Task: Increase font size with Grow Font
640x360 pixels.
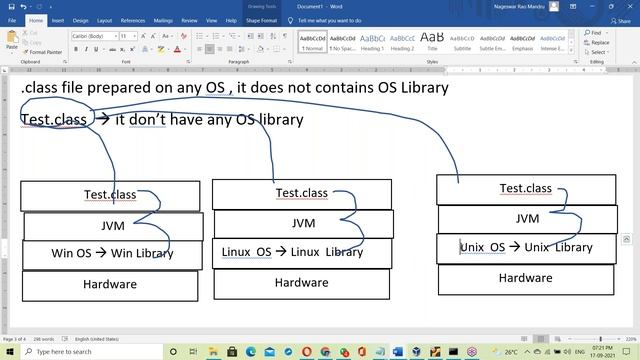Action: pyautogui.click(x=144, y=36)
